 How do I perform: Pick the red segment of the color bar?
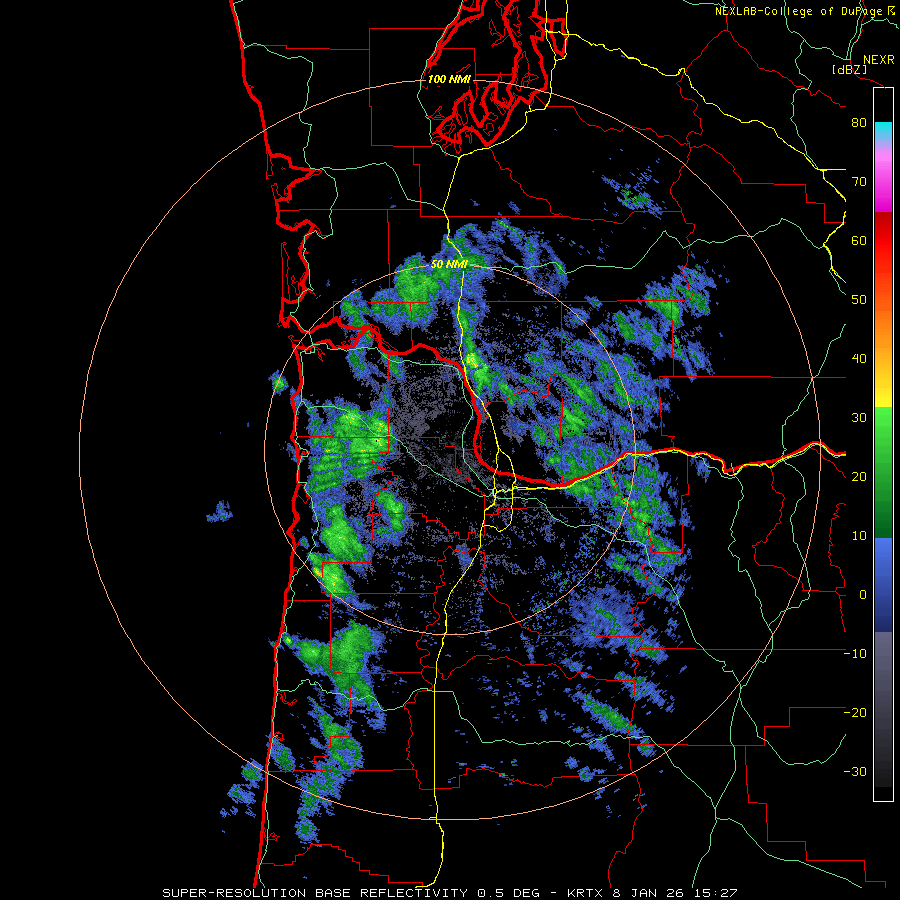click(x=883, y=241)
